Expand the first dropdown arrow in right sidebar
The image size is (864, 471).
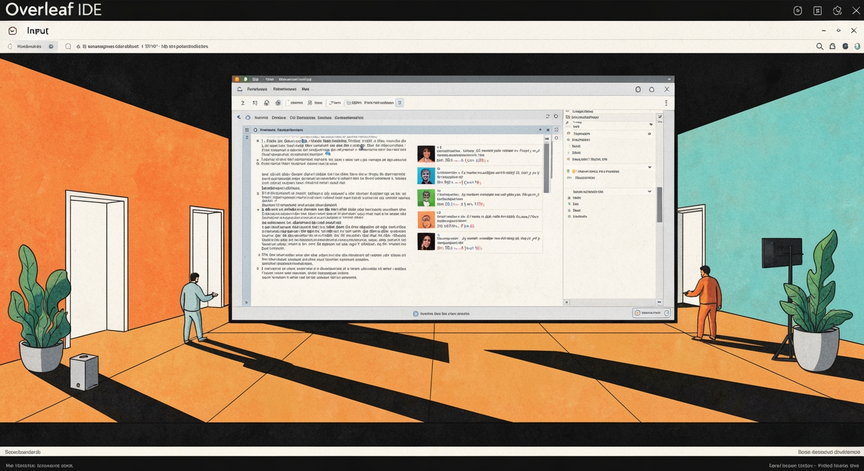pyautogui.click(x=651, y=122)
